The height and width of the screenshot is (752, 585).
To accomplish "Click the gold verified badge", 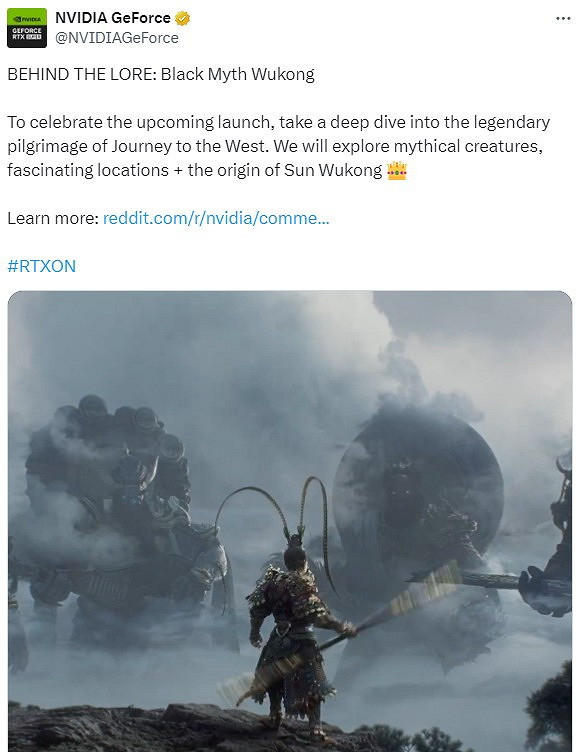I will (182, 18).
